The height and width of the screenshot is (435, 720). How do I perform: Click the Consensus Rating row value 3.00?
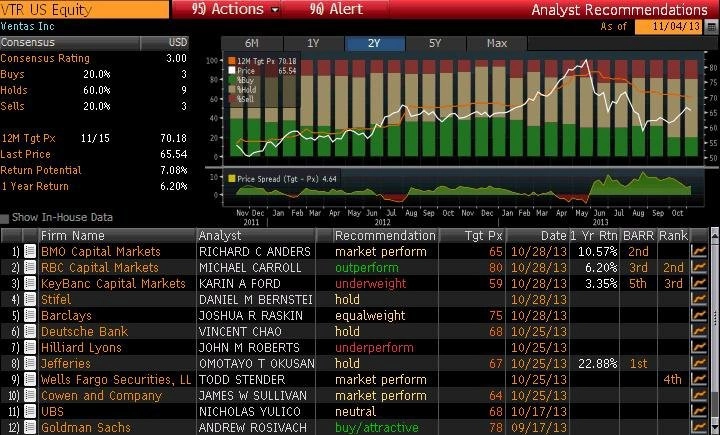tap(176, 58)
